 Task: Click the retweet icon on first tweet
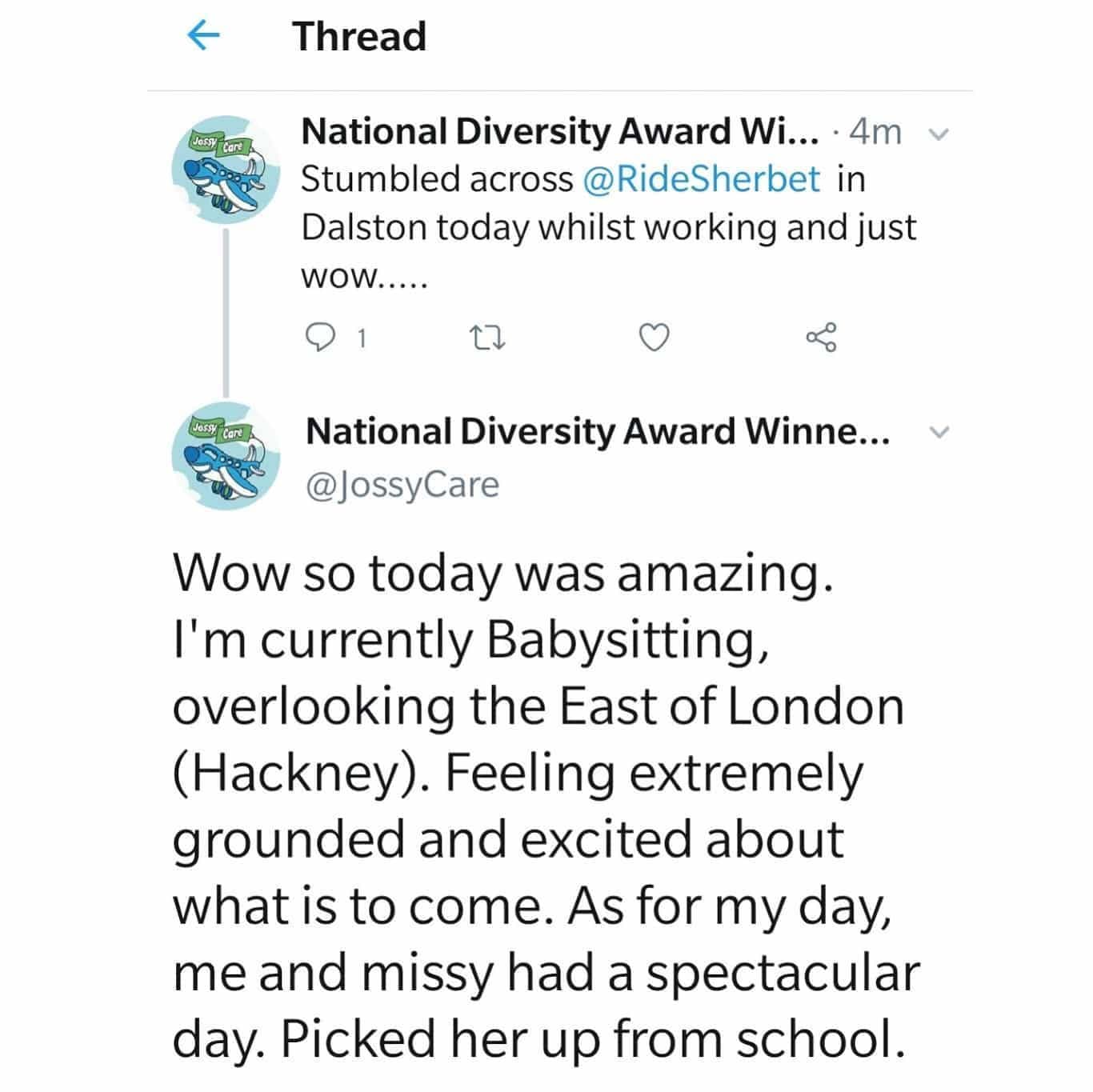pyautogui.click(x=487, y=339)
